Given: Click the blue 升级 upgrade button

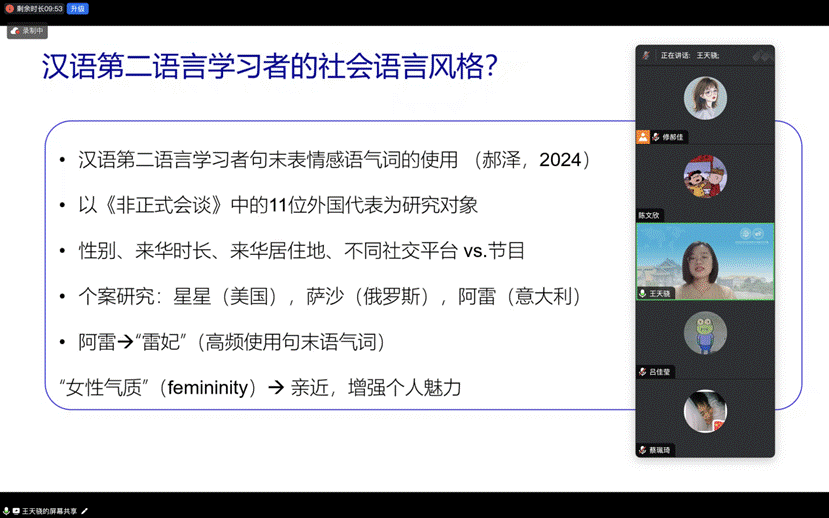Looking at the screenshot, I should tap(77, 8).
